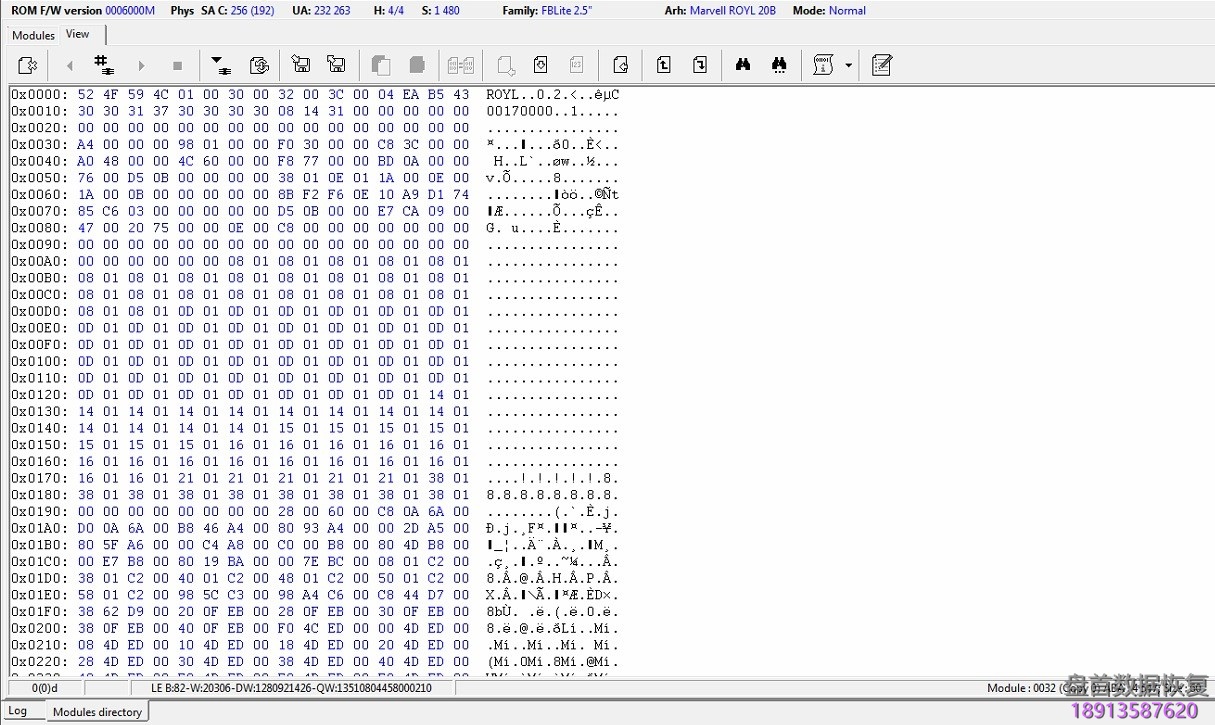The width and height of the screenshot is (1215, 725).
Task: Open the Log tab at bottom
Action: 18,711
